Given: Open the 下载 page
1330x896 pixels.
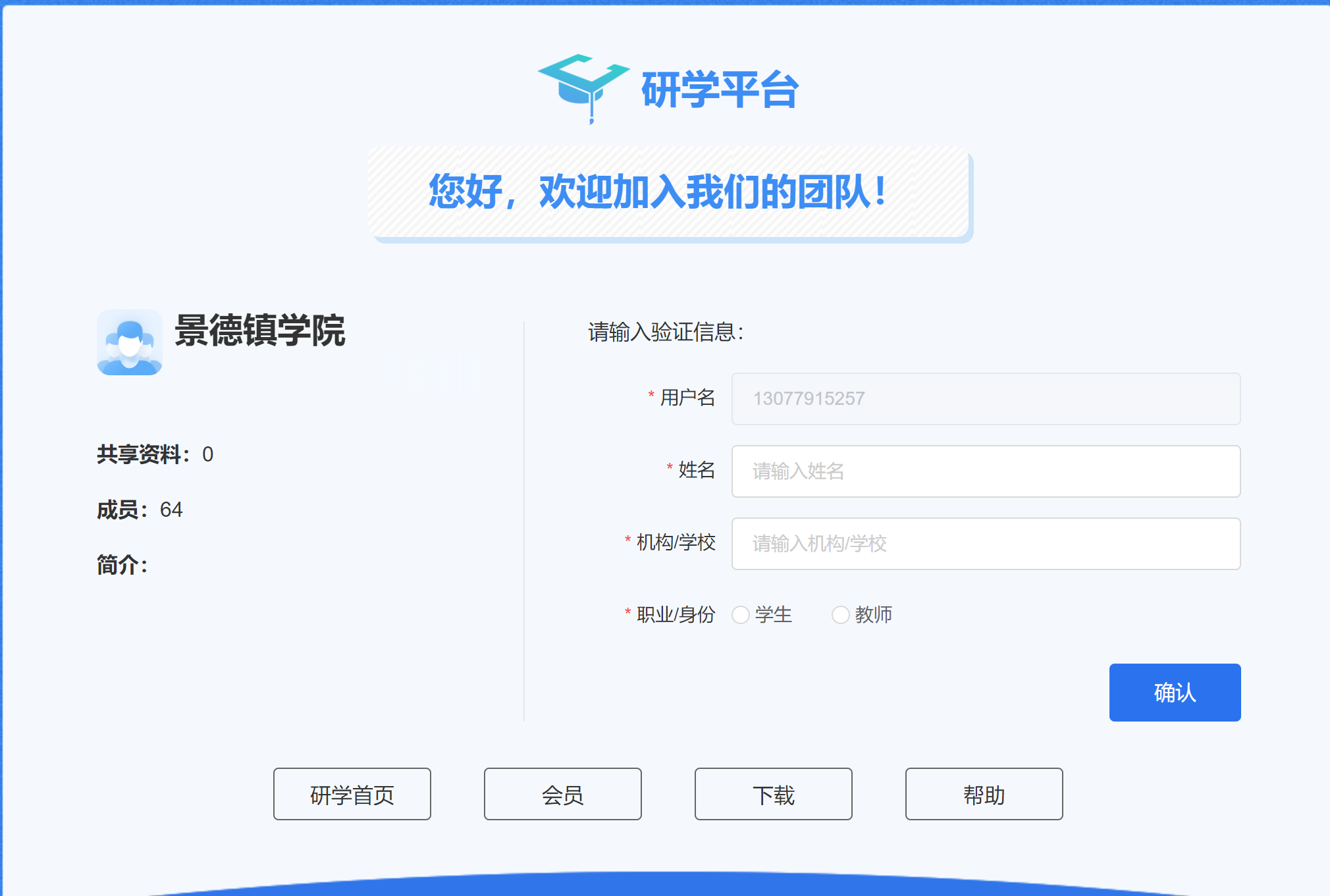Looking at the screenshot, I should pyautogui.click(x=774, y=794).
